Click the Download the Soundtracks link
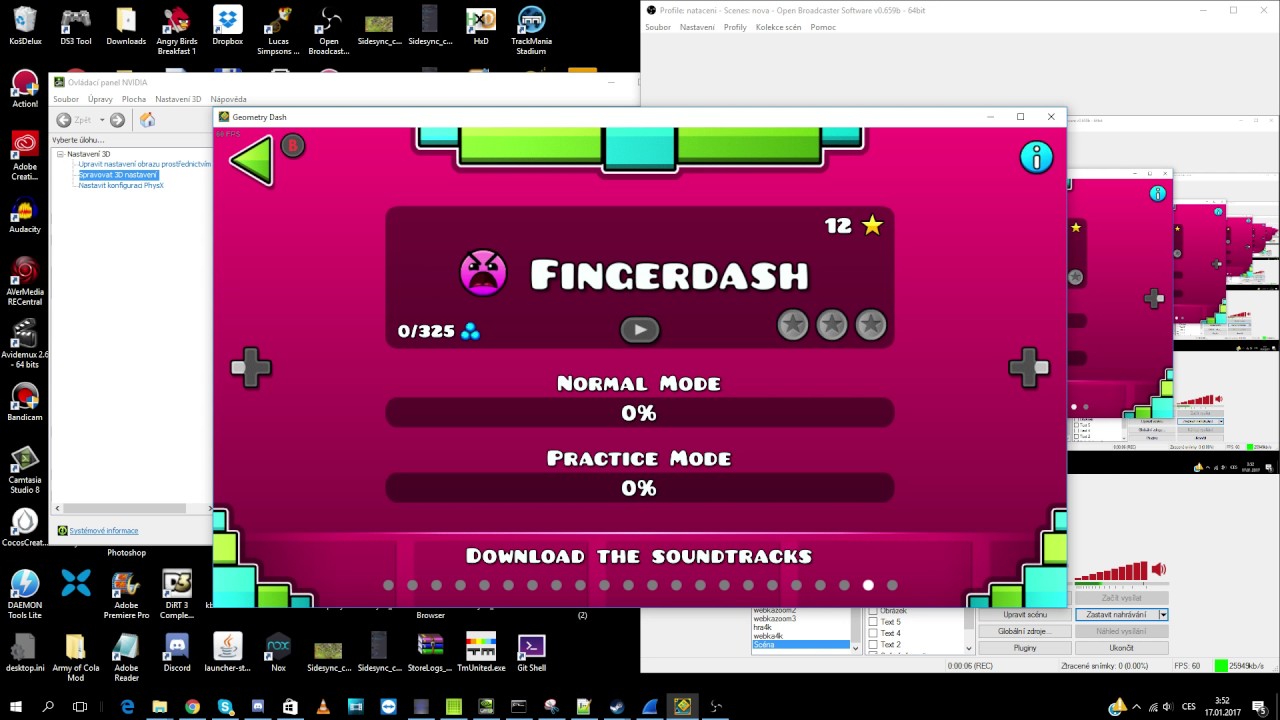Image resolution: width=1280 pixels, height=720 pixels. click(x=639, y=556)
